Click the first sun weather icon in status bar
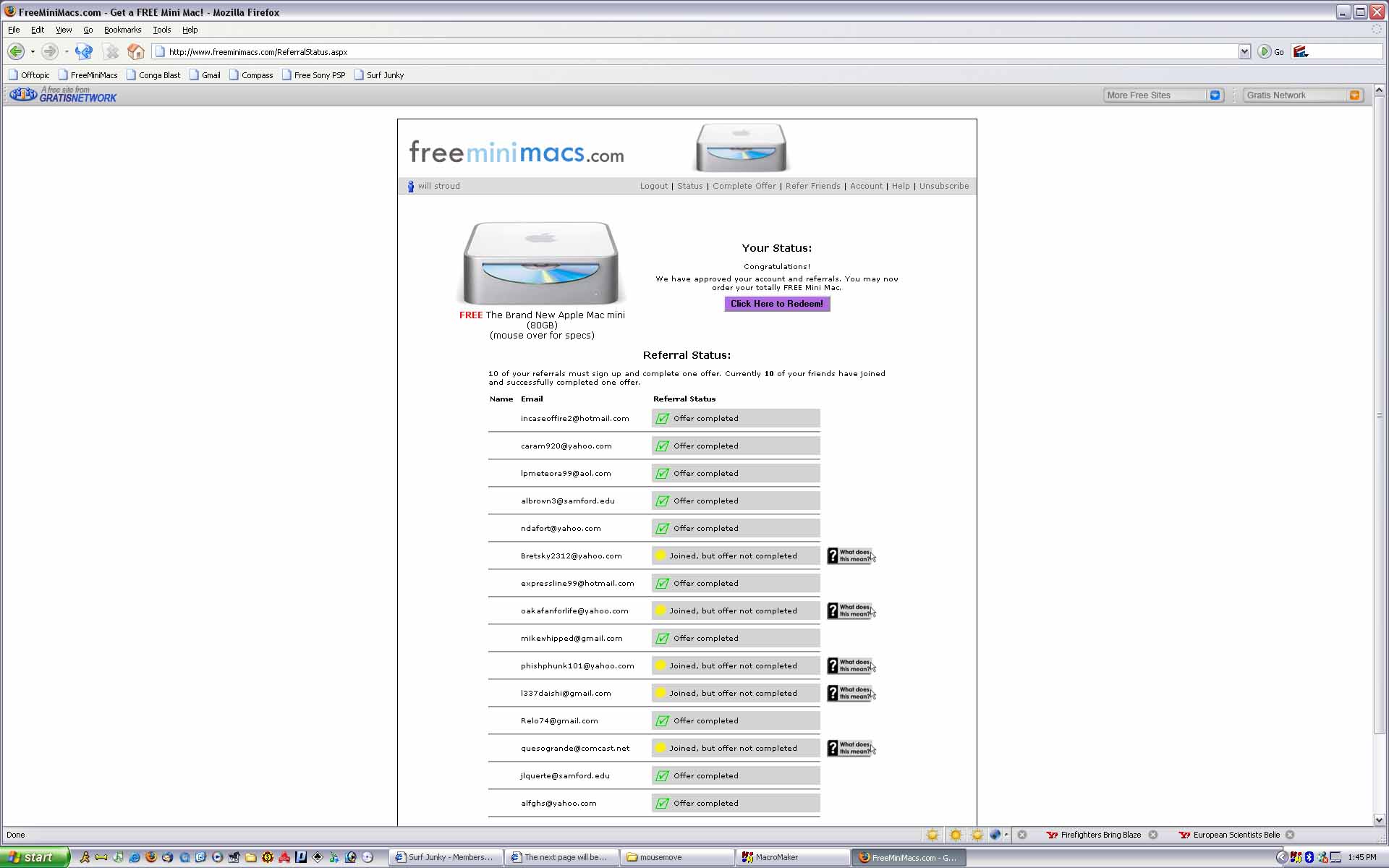 933,835
